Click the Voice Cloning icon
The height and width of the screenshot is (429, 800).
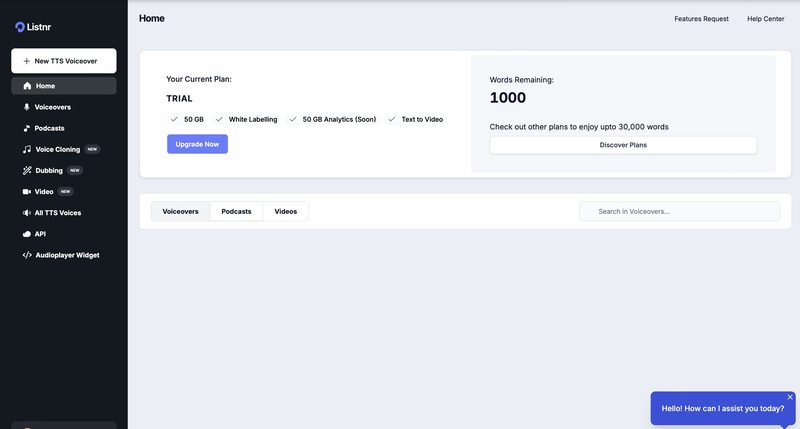[27, 149]
